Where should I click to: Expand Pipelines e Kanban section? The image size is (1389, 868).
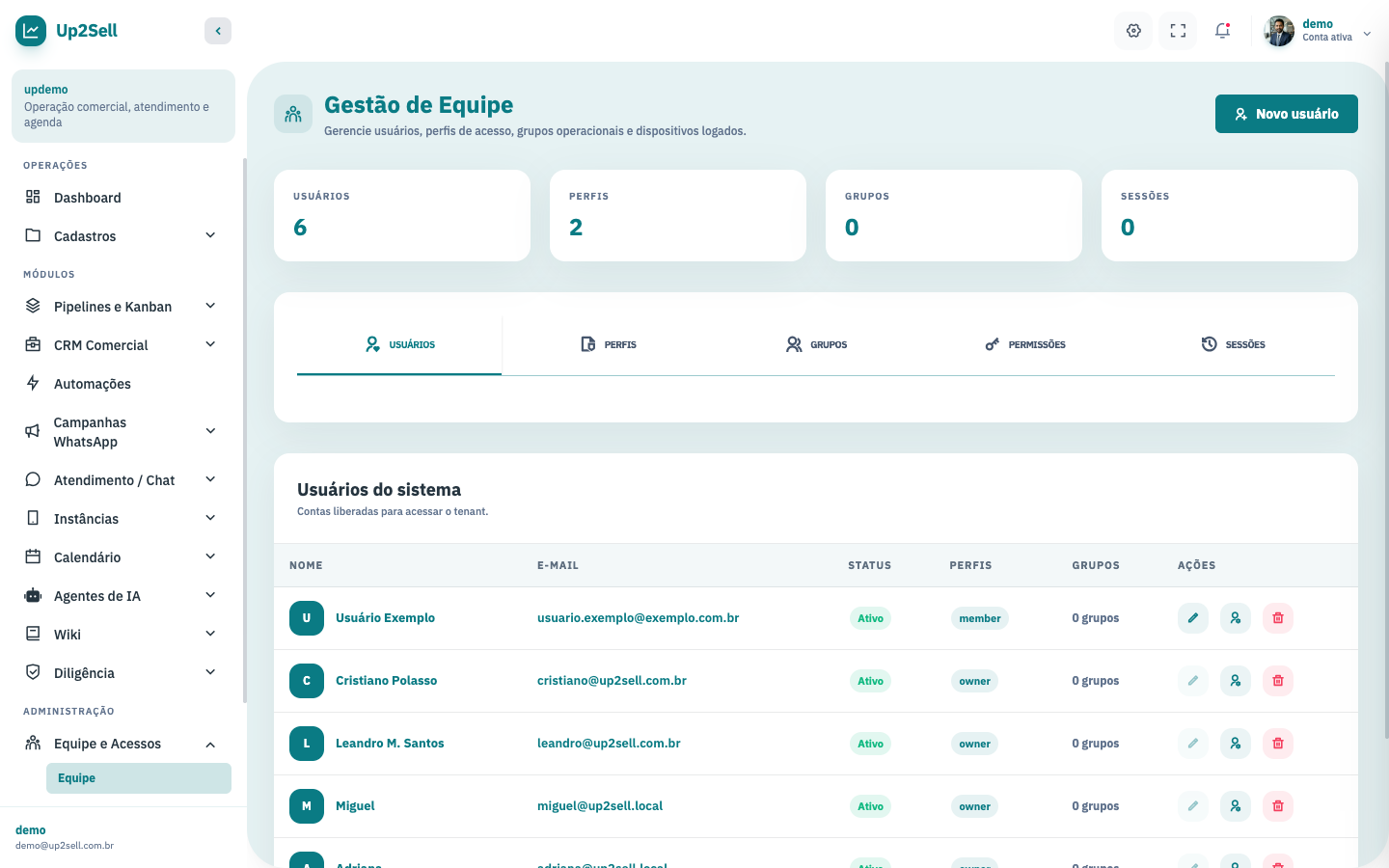123,307
